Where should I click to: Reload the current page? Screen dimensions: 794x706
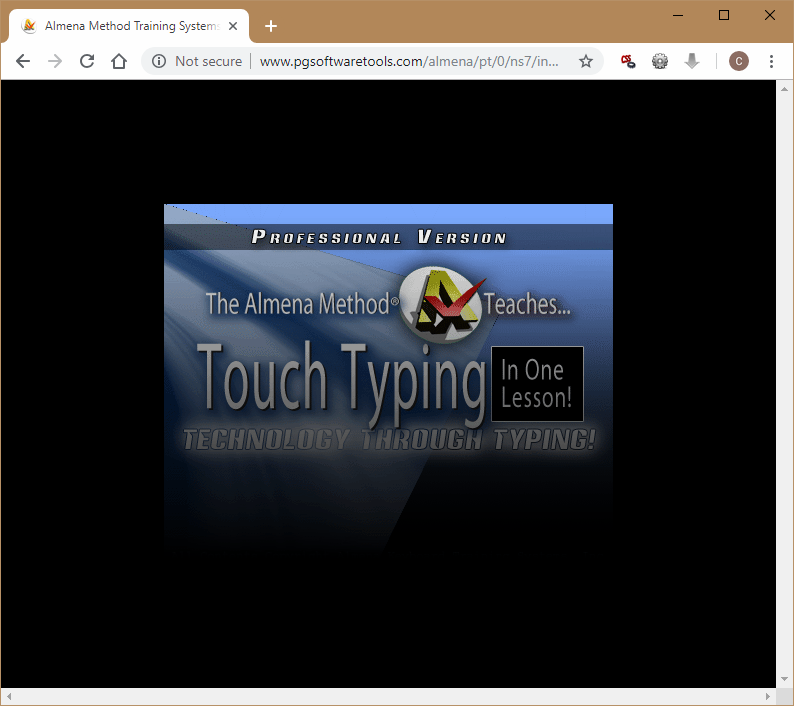pyautogui.click(x=87, y=61)
